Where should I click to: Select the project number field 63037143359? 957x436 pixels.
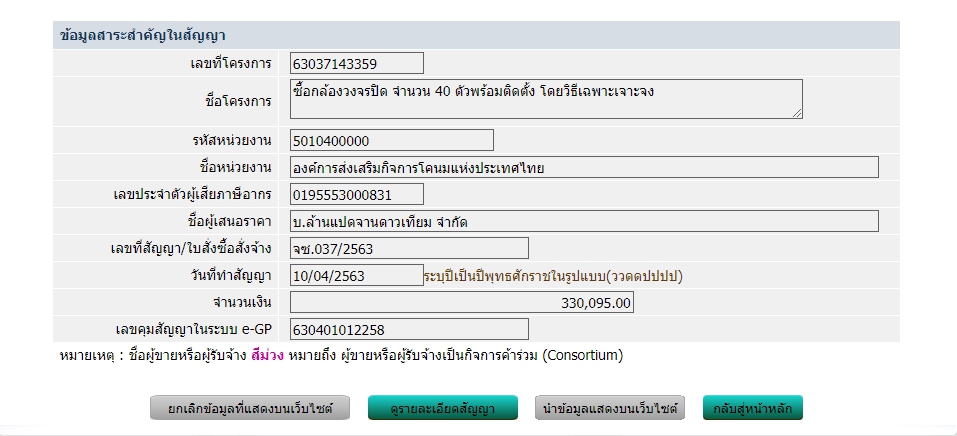click(x=356, y=63)
